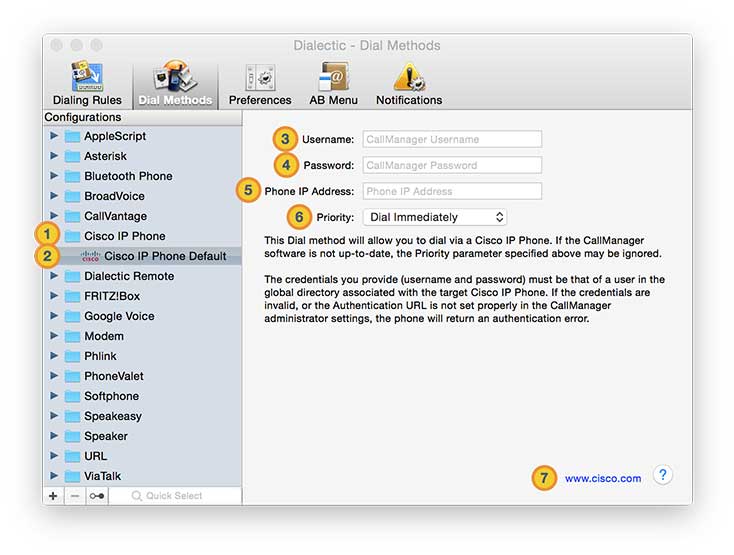This screenshot has width=734, height=555.
Task: Click the plus button to add configuration
Action: click(x=53, y=496)
